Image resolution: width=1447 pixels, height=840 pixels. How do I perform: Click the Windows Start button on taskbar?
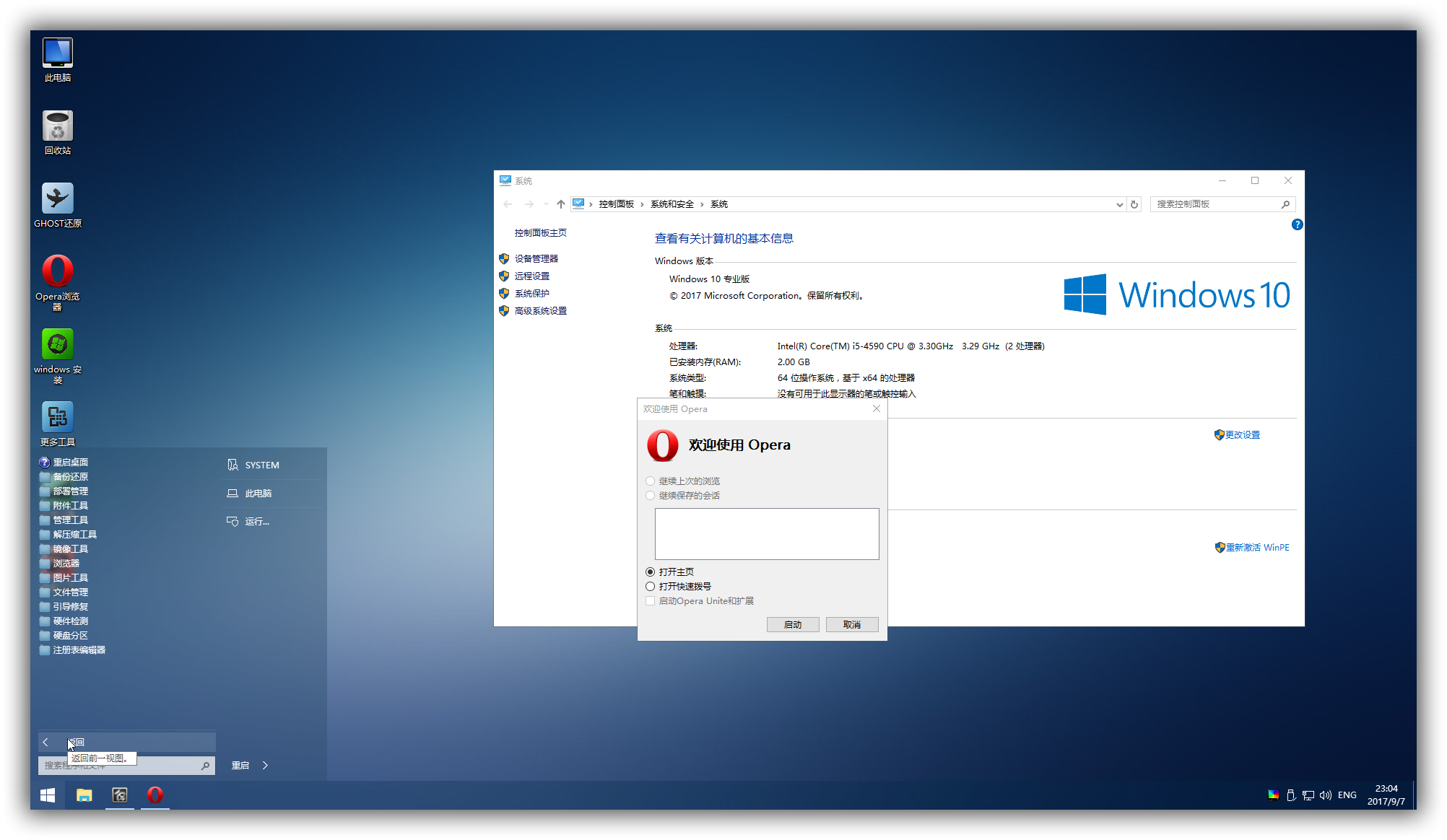[48, 795]
